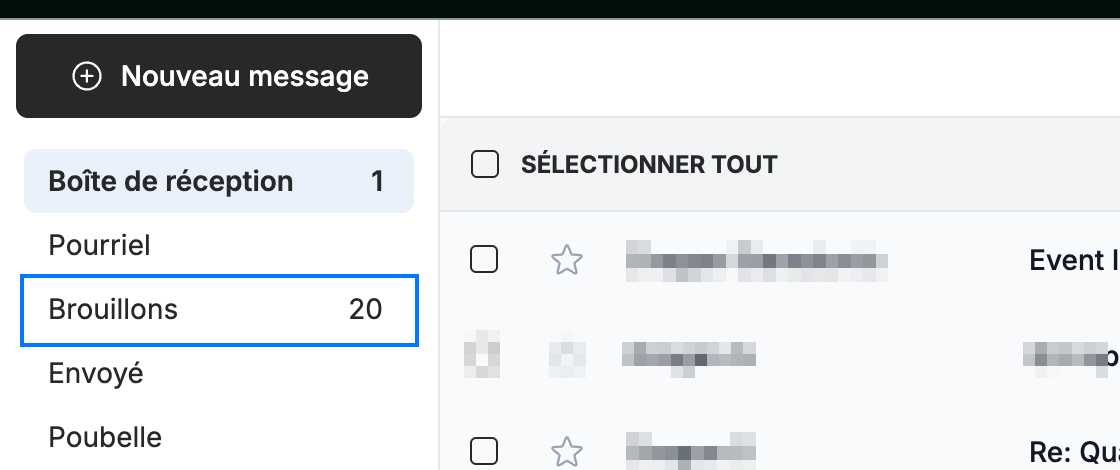Star the Event email

(x=567, y=260)
